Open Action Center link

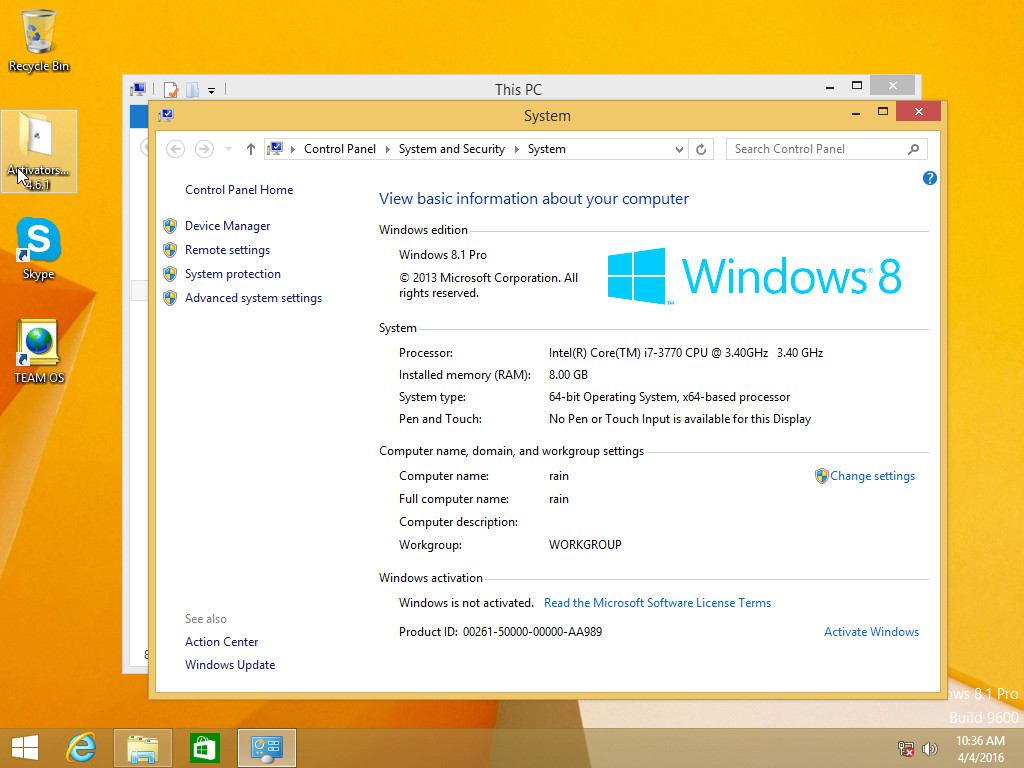point(221,642)
